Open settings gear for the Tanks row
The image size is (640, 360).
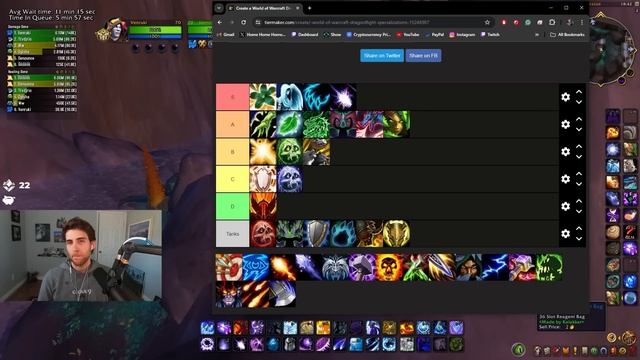point(565,233)
